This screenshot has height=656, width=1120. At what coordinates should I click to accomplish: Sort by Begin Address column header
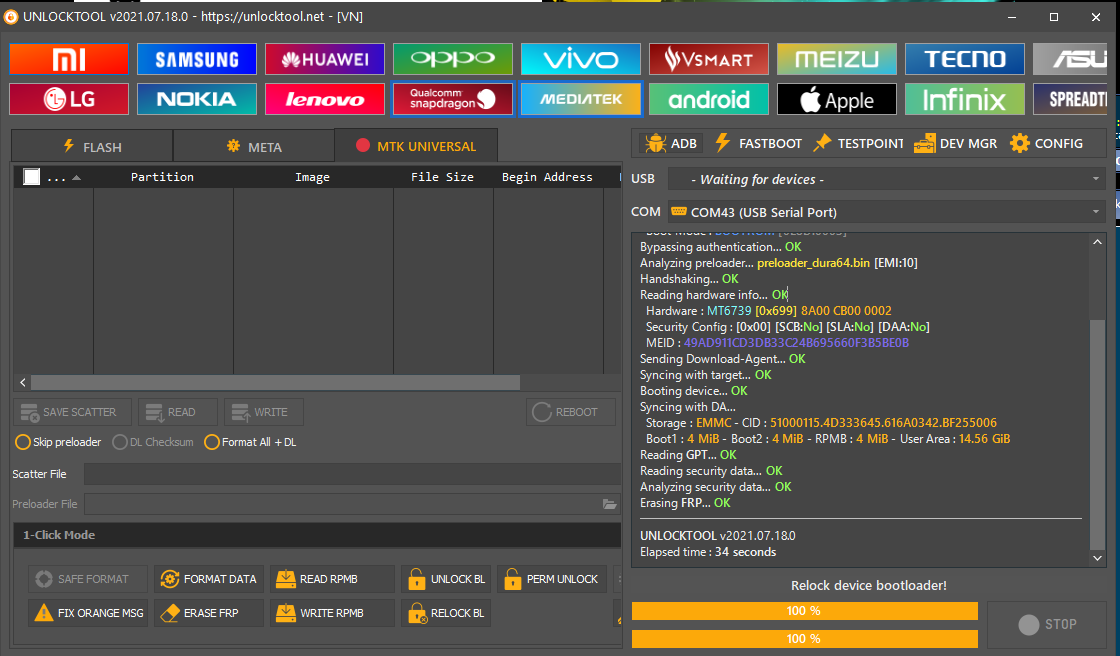547,177
